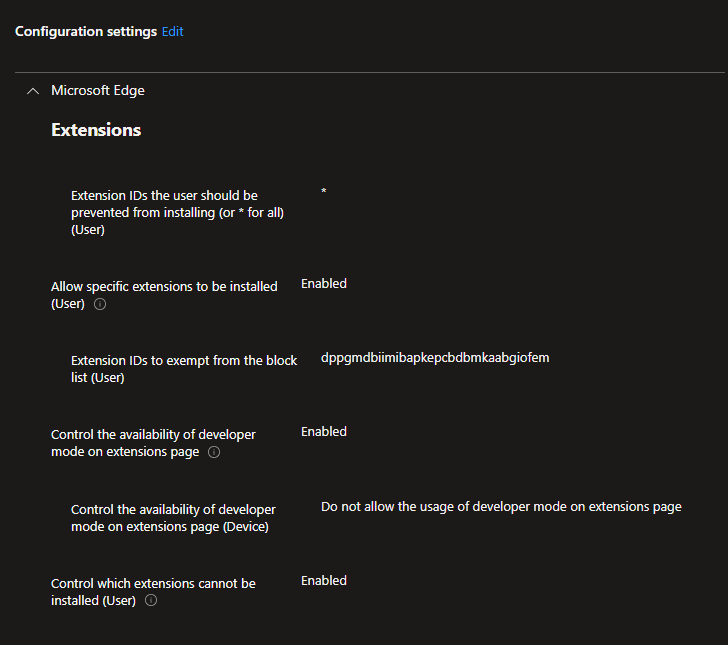Select the Microsoft Edge section label

point(98,90)
